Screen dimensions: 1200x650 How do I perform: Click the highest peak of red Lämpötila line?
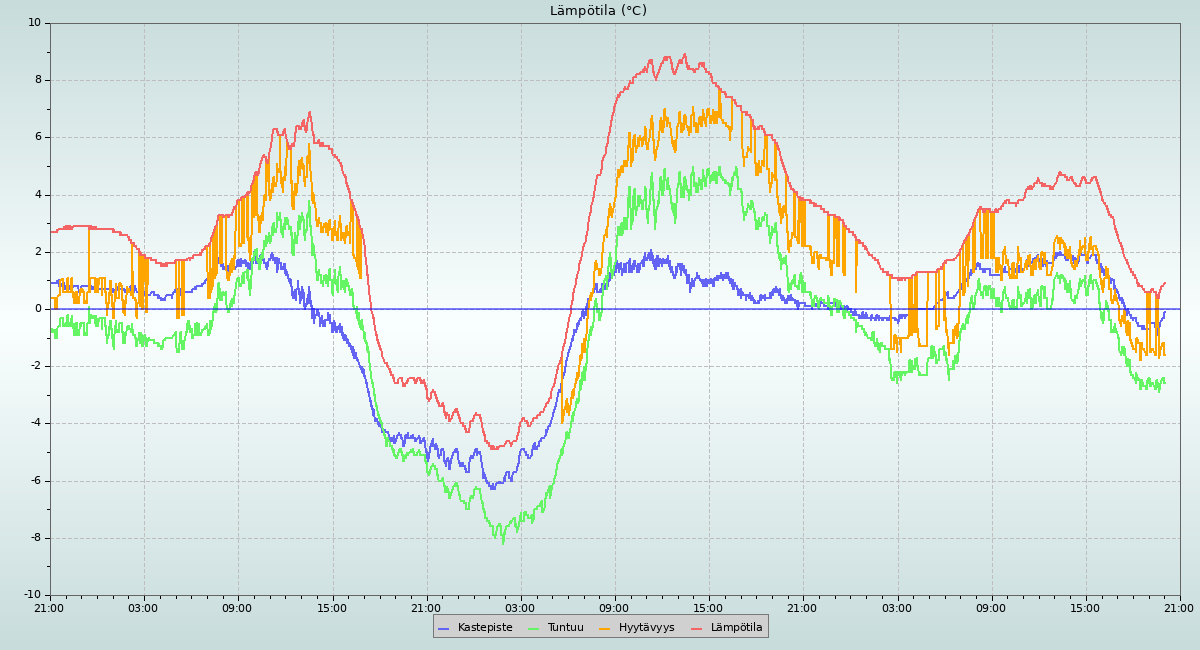[685, 55]
